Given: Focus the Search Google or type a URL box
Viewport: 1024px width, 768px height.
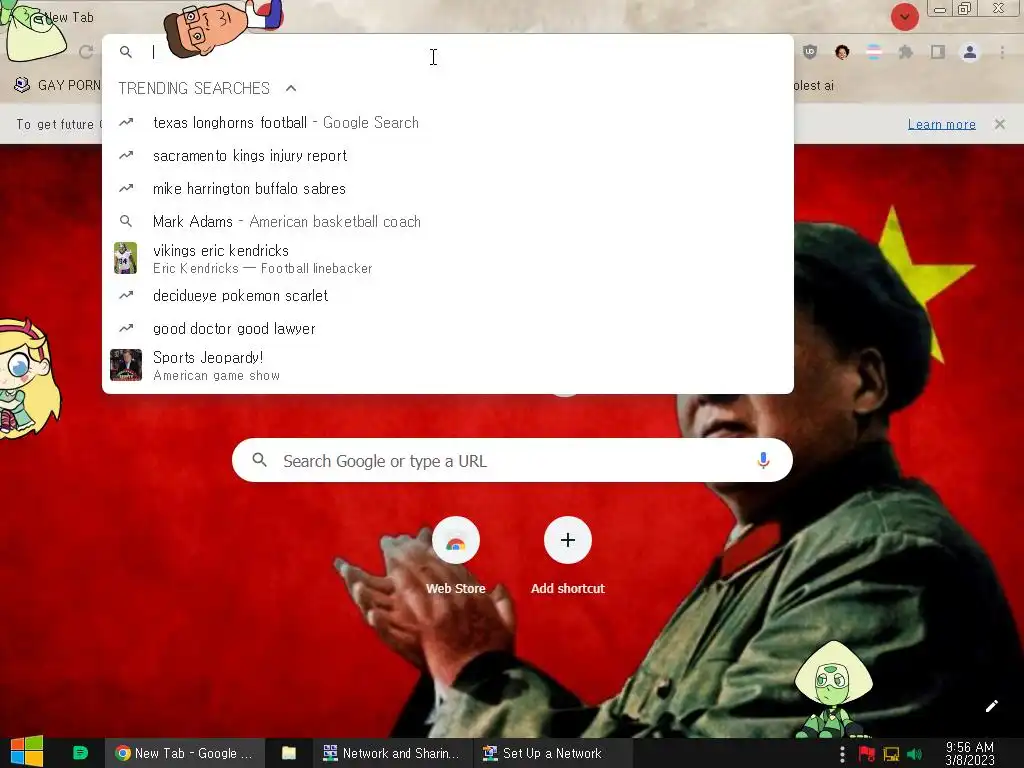Looking at the screenshot, I should pos(512,460).
